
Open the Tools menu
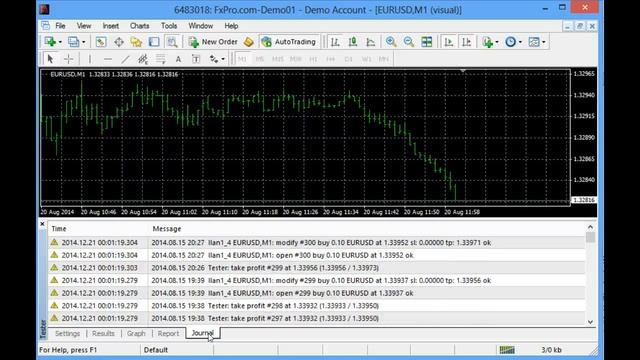[169, 26]
